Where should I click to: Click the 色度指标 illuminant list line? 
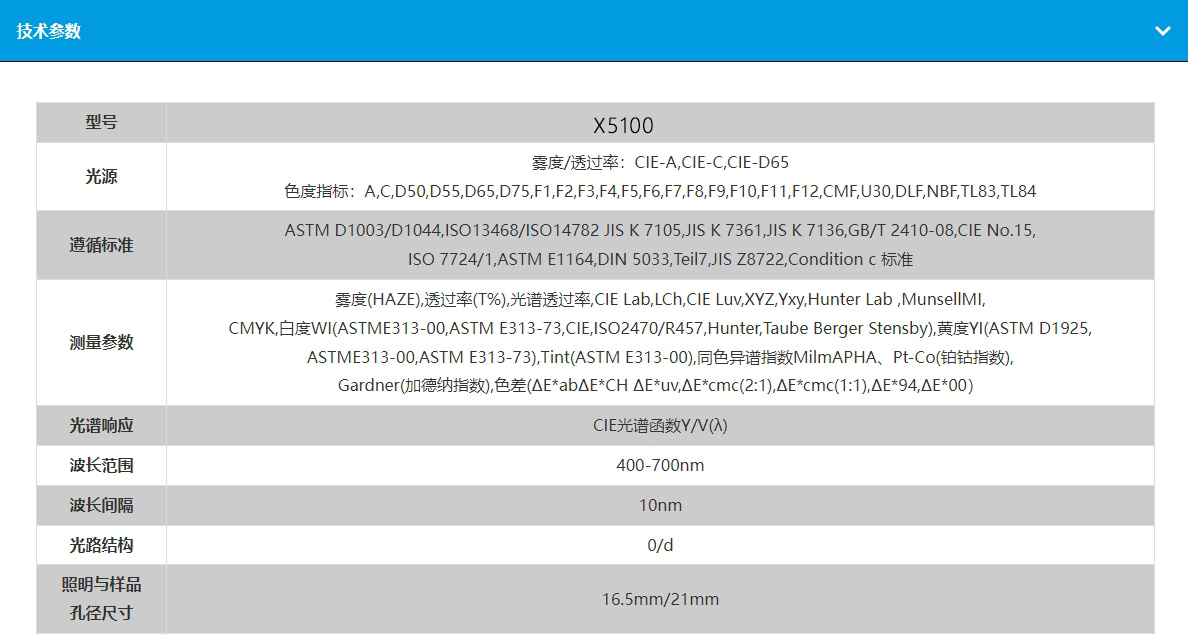(x=660, y=191)
